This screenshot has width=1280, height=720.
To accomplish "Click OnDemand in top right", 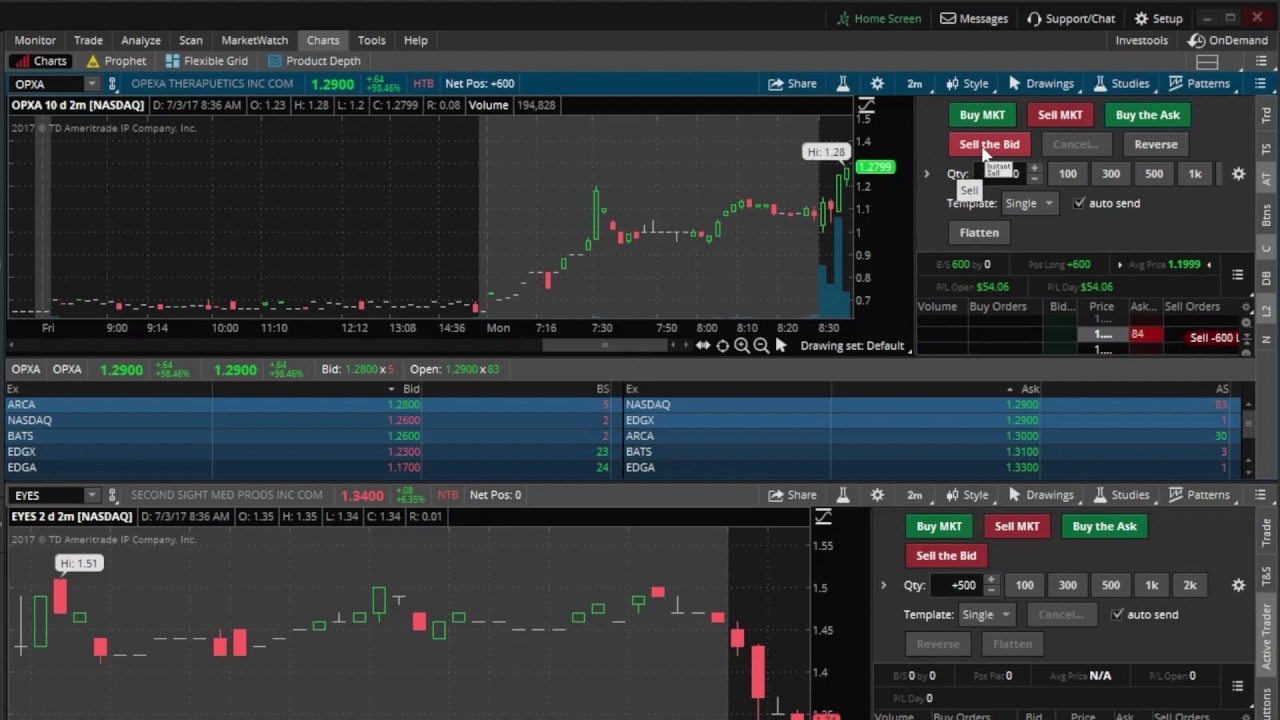I will click(x=1228, y=41).
